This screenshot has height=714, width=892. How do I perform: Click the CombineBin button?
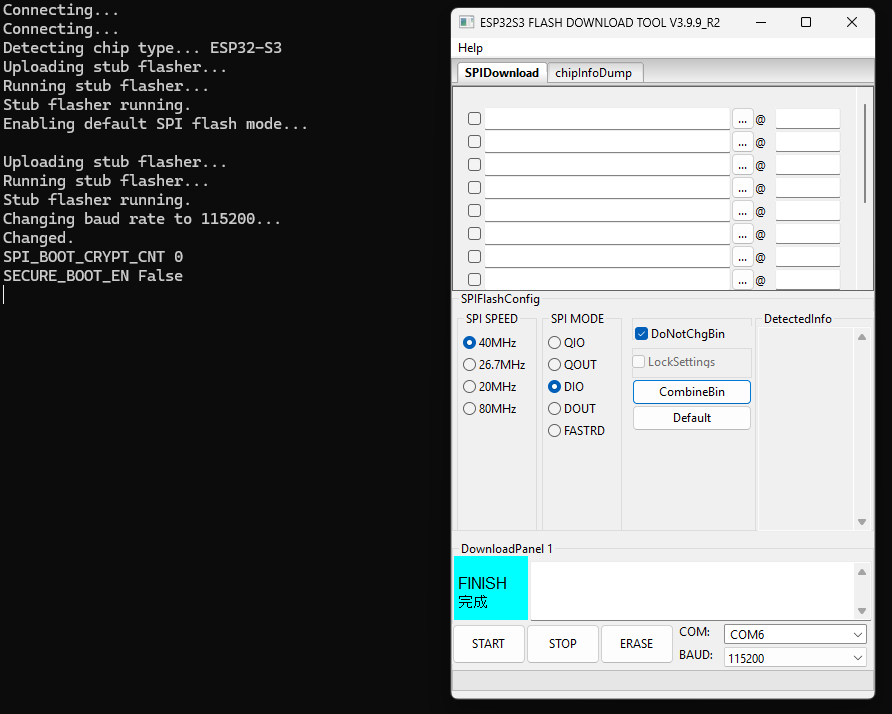pos(692,392)
